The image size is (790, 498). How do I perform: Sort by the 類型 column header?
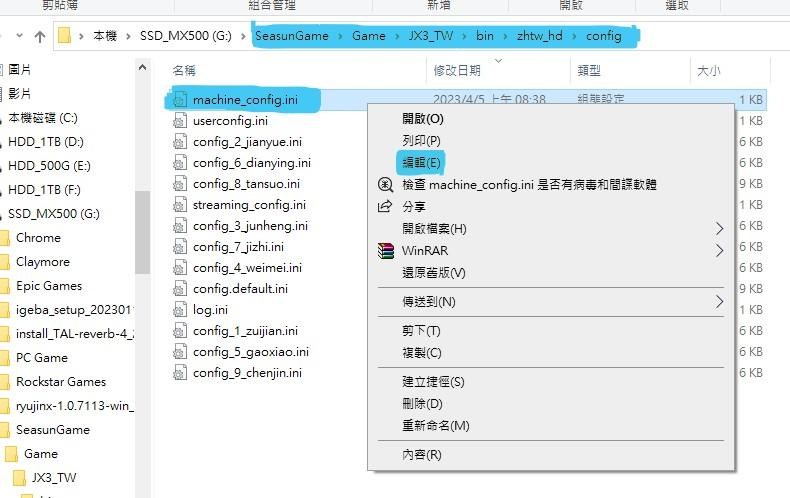click(x=589, y=71)
